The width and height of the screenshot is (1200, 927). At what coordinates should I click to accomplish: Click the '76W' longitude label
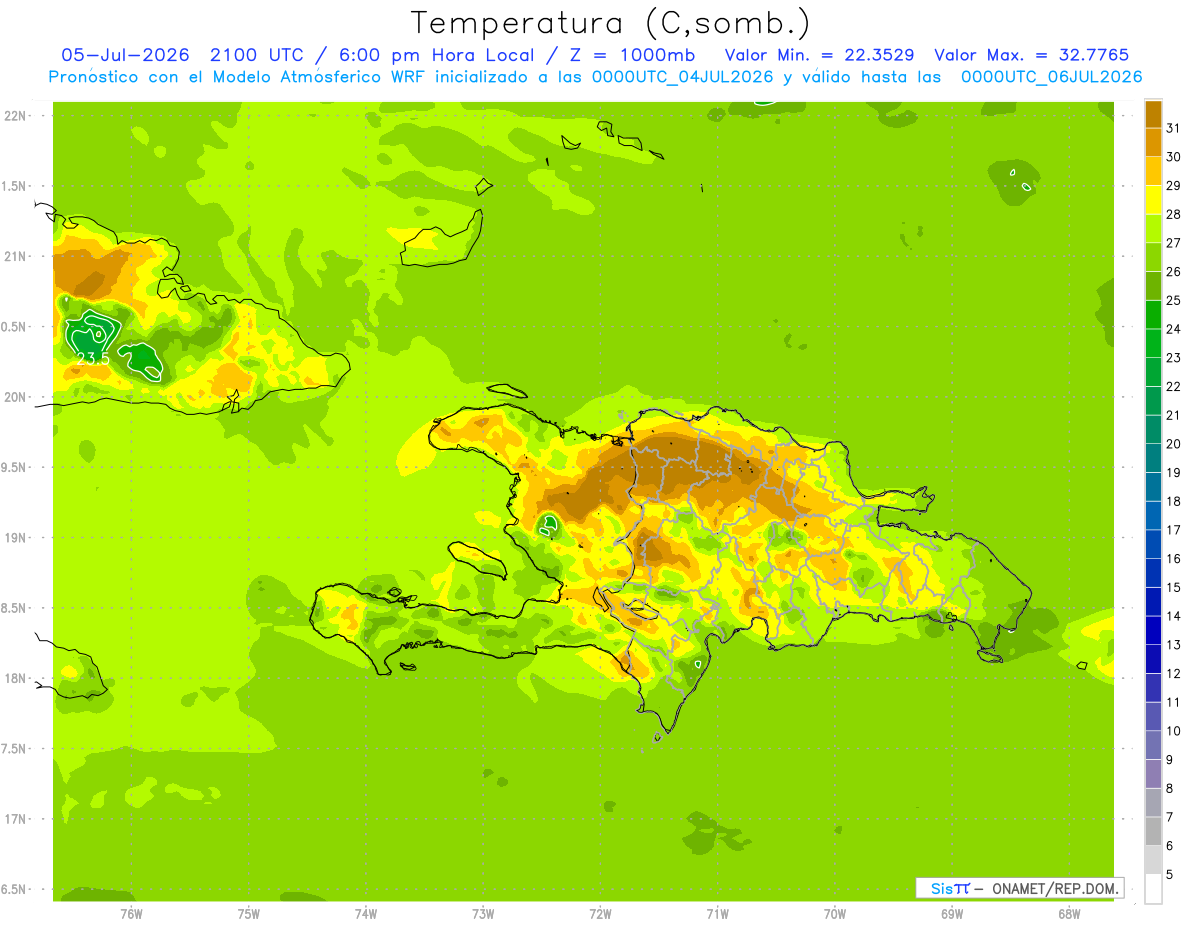tap(131, 914)
